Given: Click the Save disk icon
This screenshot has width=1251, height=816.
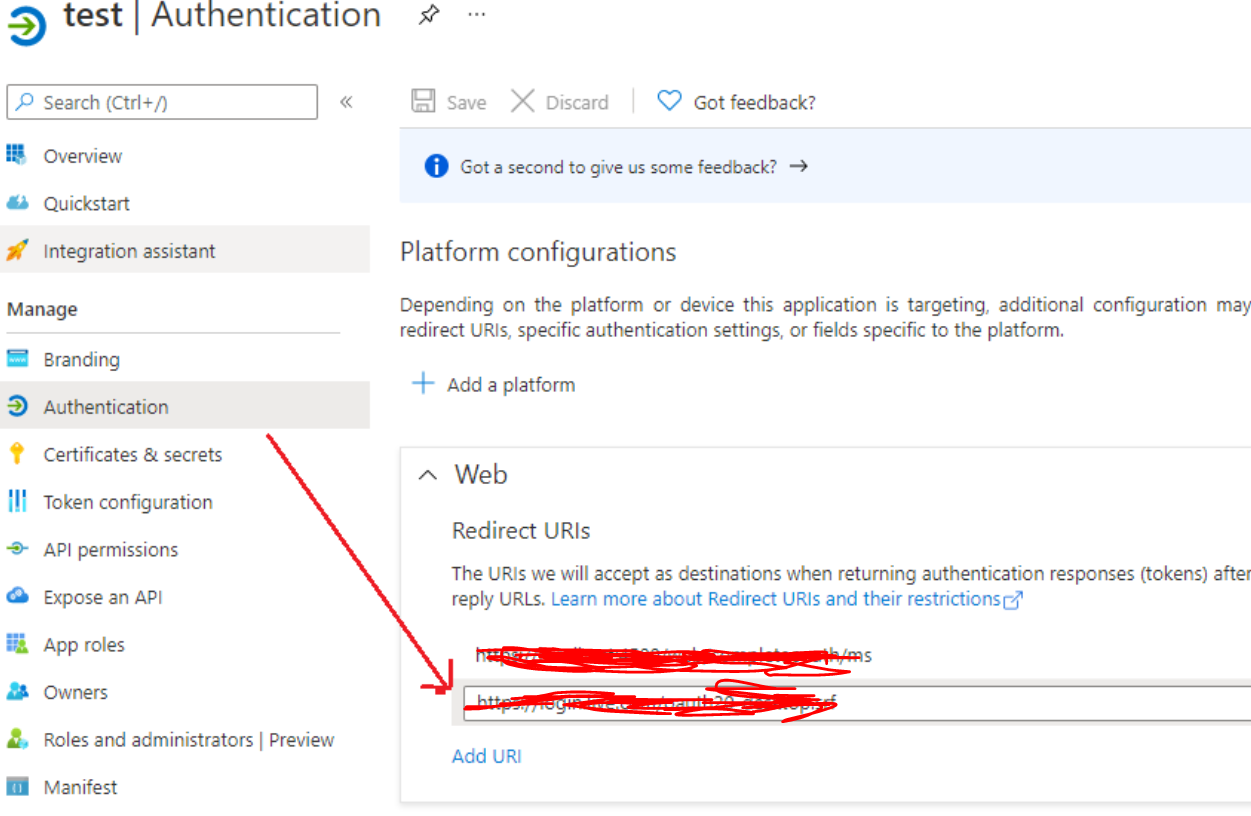Looking at the screenshot, I should tap(424, 101).
